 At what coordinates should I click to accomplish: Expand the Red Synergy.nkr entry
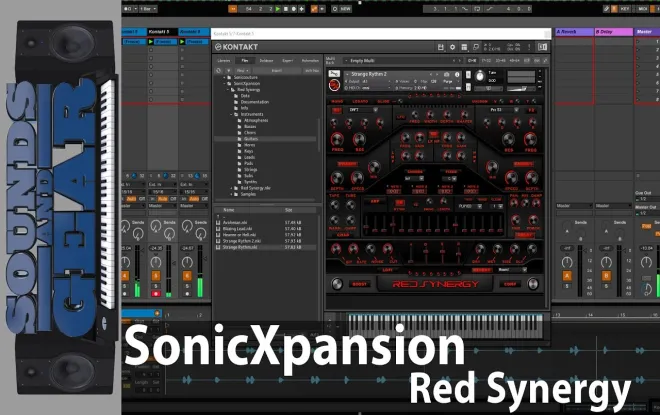tap(232, 188)
